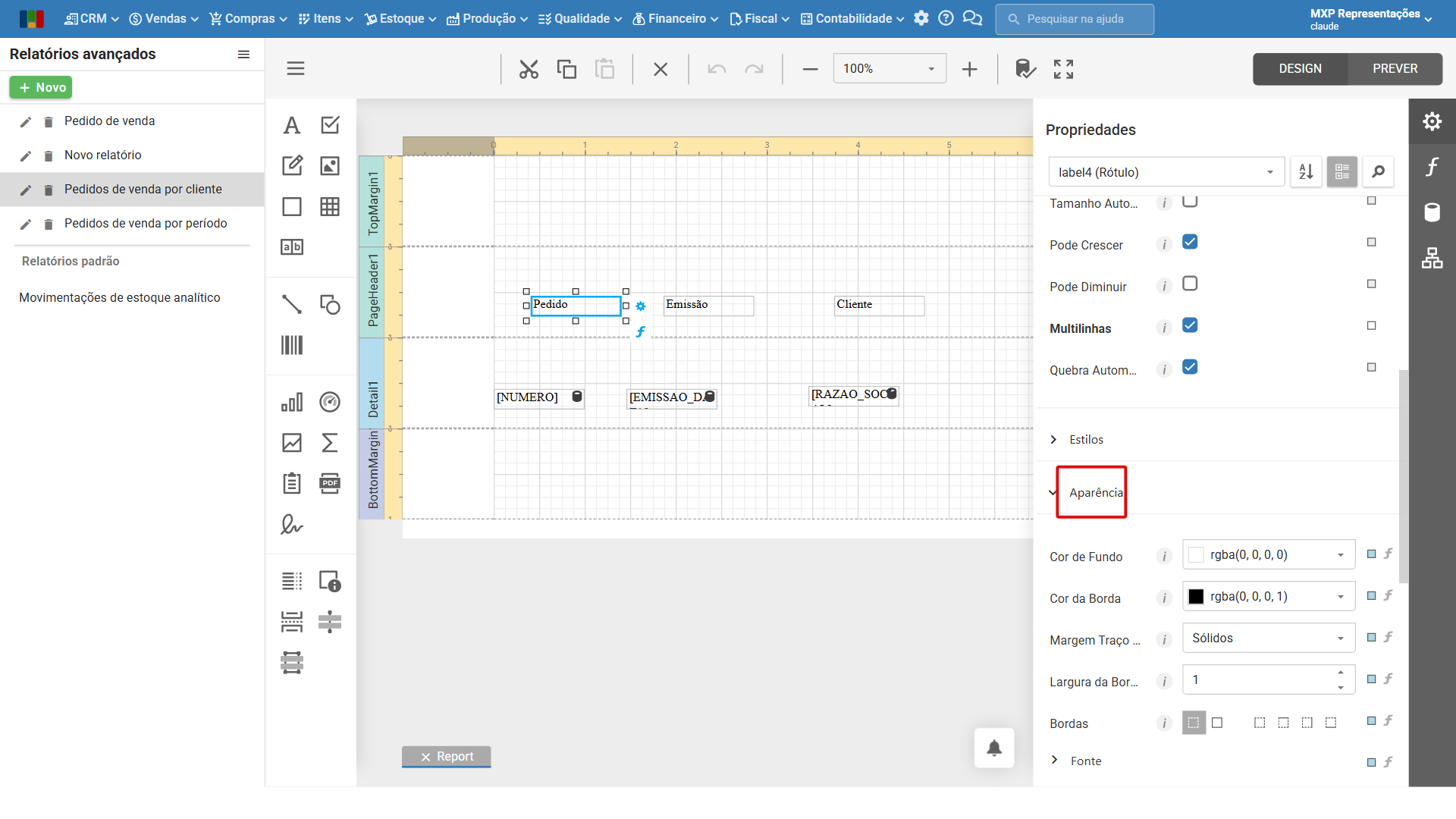The height and width of the screenshot is (819, 1456).
Task: Open the Margem Traço Sólidos dropdown
Action: coord(1269,638)
